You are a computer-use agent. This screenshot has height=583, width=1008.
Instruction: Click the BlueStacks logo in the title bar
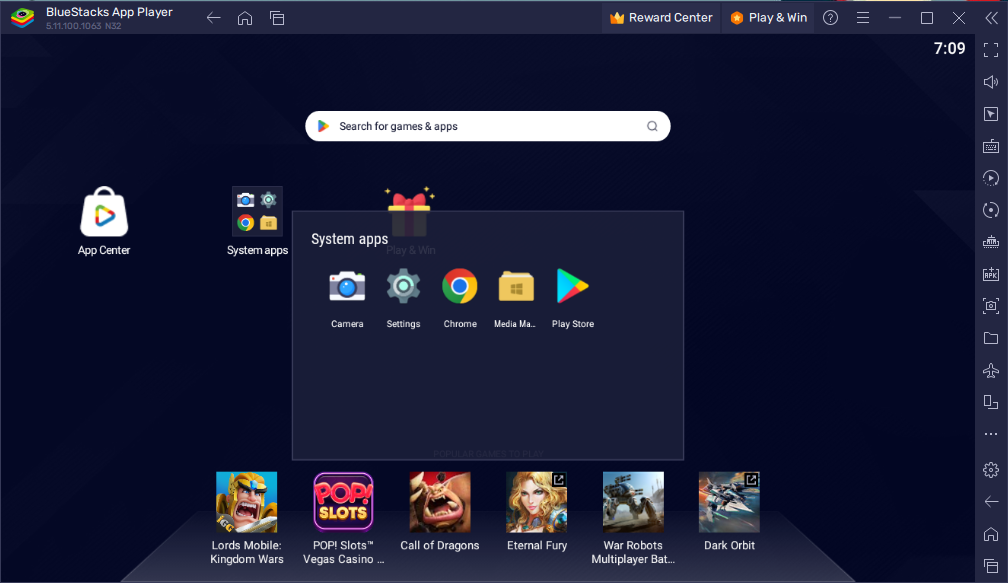22,17
